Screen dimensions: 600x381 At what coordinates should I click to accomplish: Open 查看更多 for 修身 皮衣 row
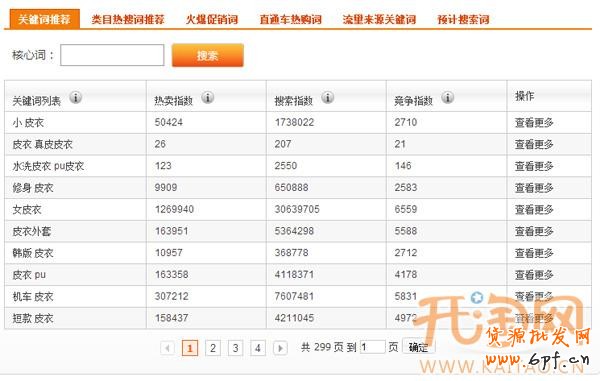[534, 187]
